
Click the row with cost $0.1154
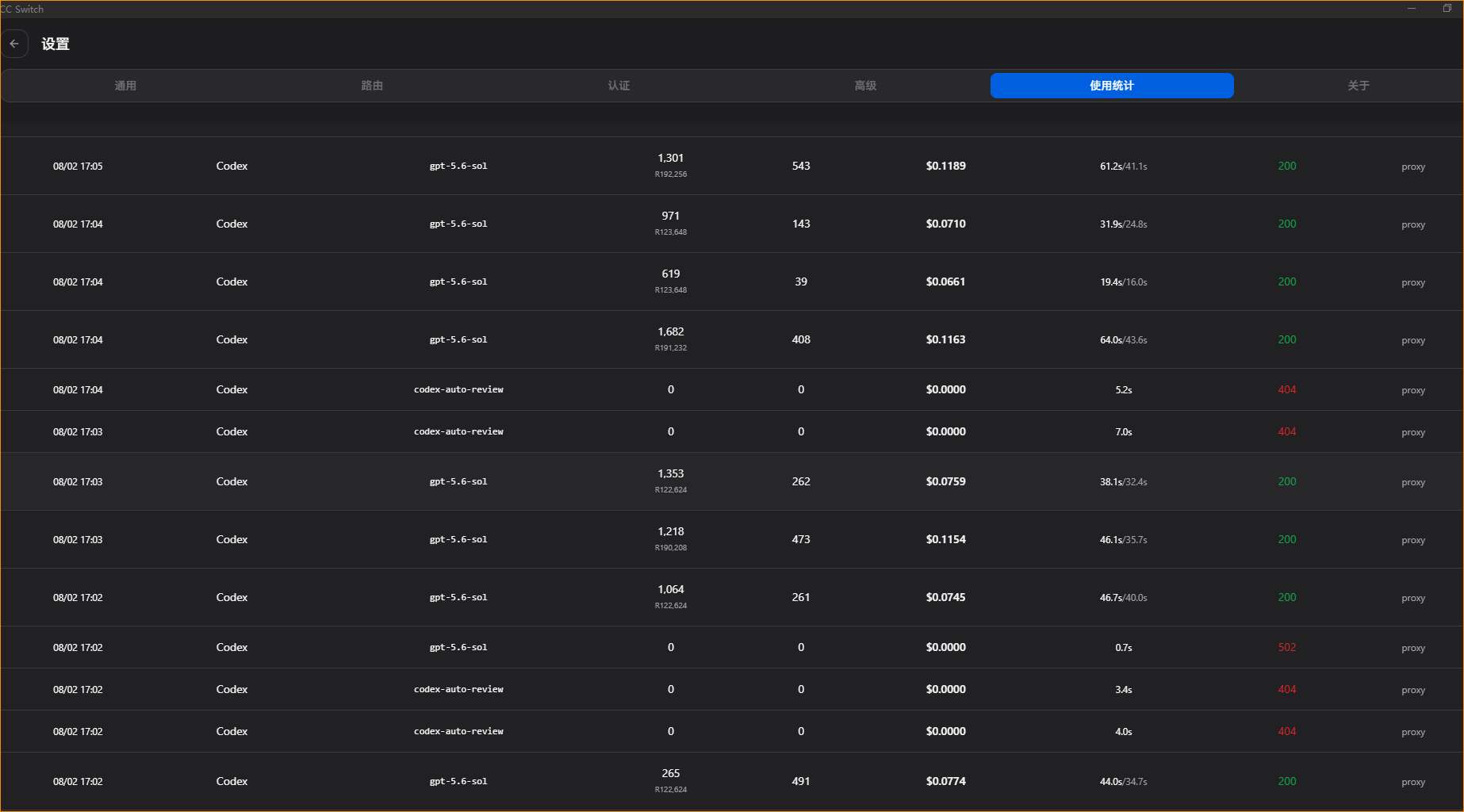click(x=732, y=539)
